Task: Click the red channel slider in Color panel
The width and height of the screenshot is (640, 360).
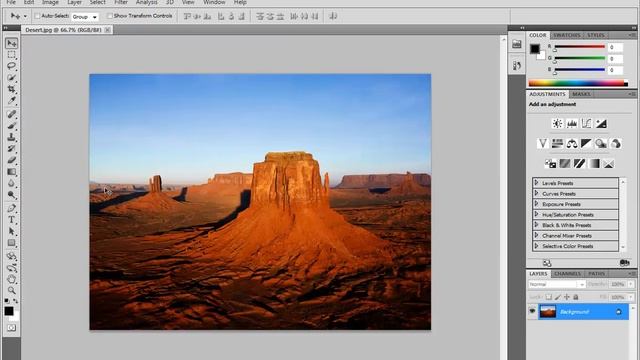Action: [579, 47]
